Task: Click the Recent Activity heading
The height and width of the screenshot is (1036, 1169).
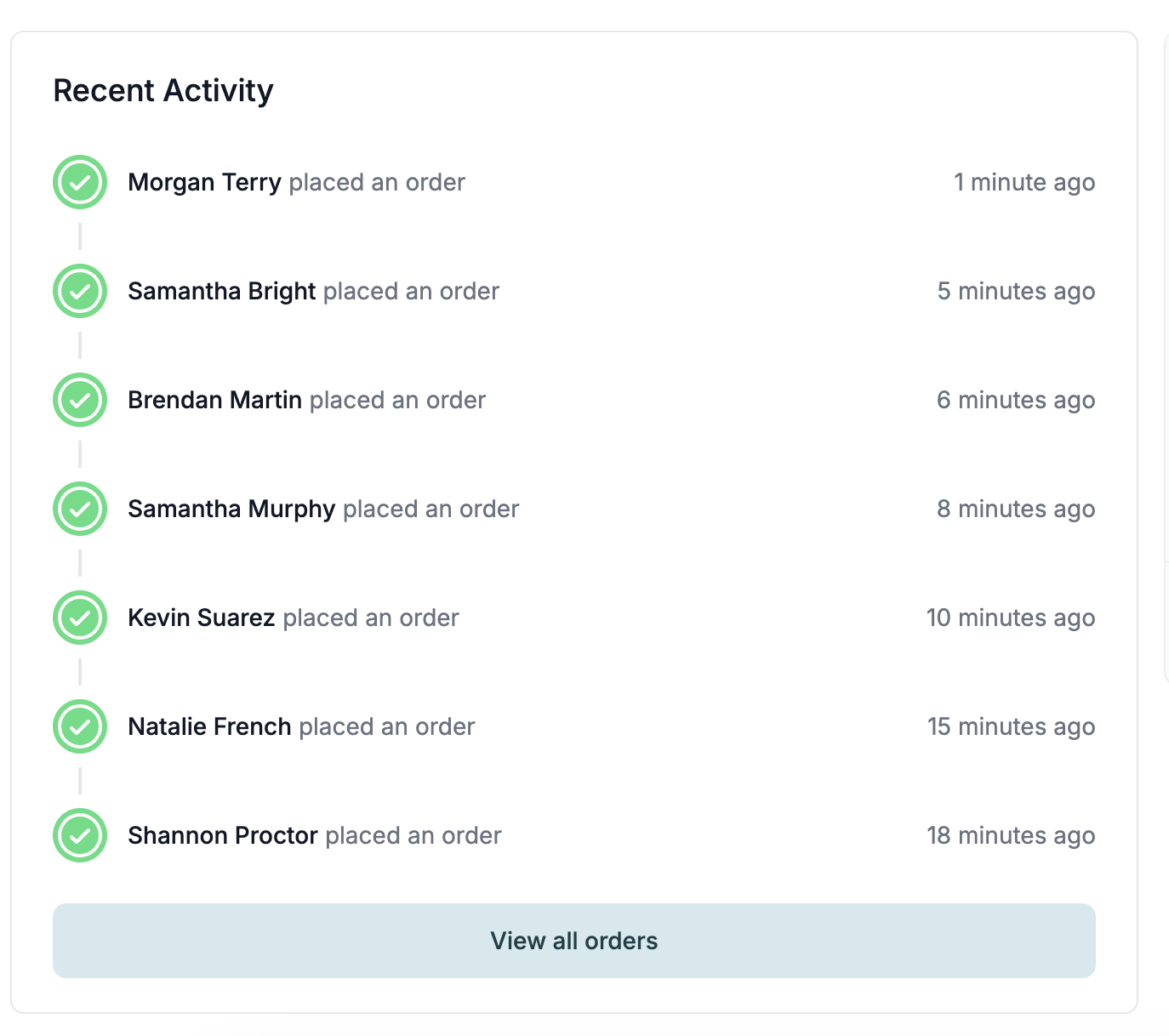Action: pyautogui.click(x=163, y=90)
